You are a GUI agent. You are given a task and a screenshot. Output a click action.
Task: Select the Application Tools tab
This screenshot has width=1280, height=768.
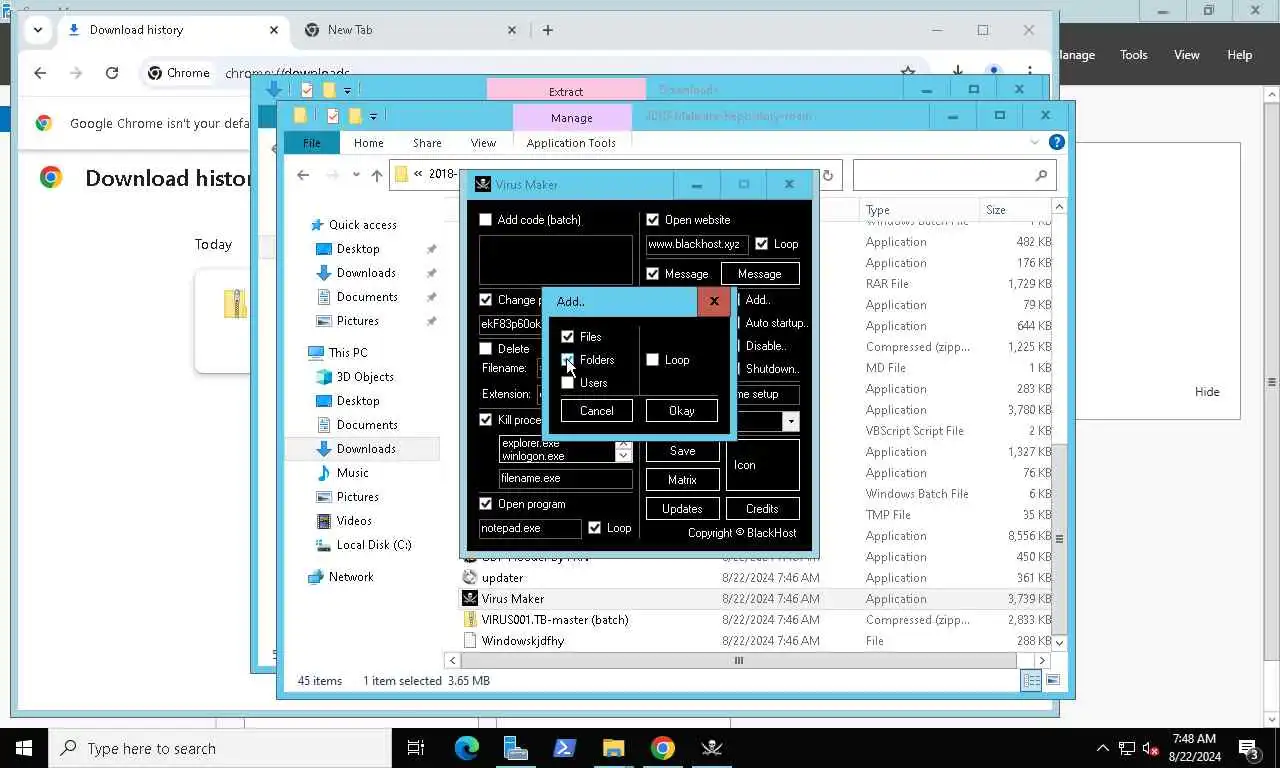(571, 143)
